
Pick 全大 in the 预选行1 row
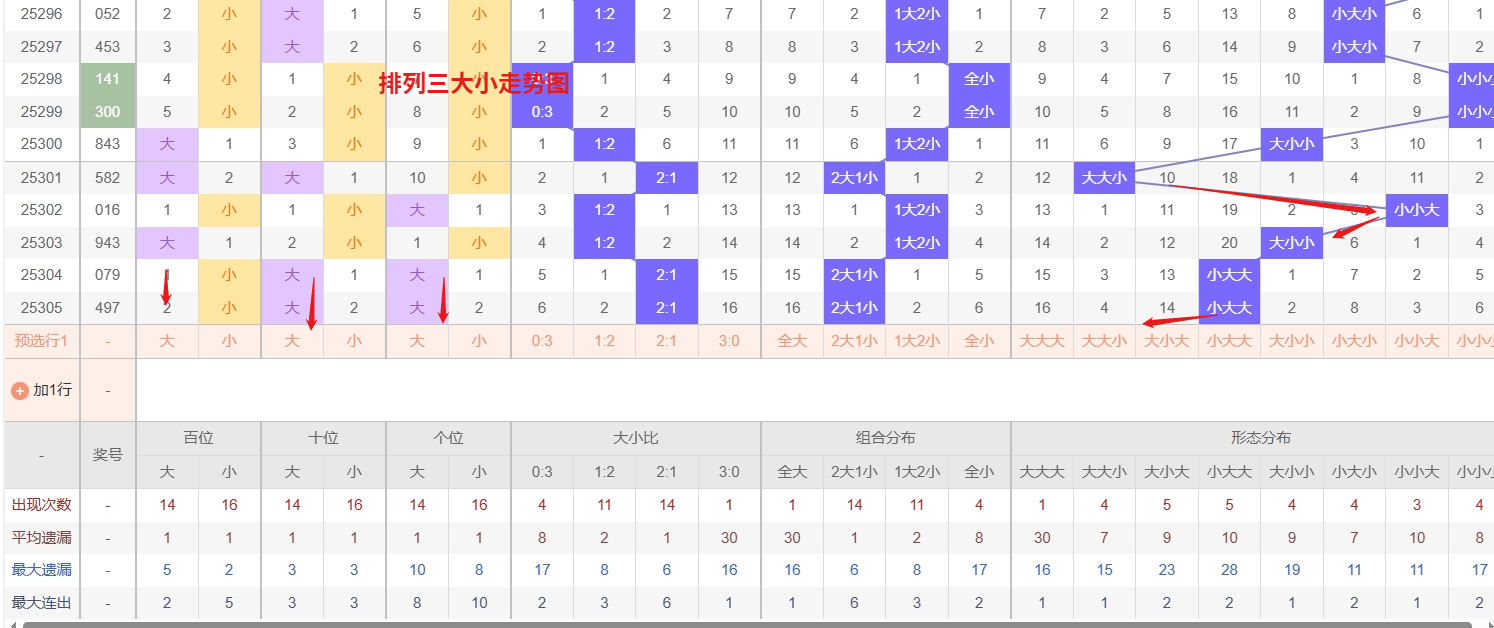pyautogui.click(x=792, y=341)
